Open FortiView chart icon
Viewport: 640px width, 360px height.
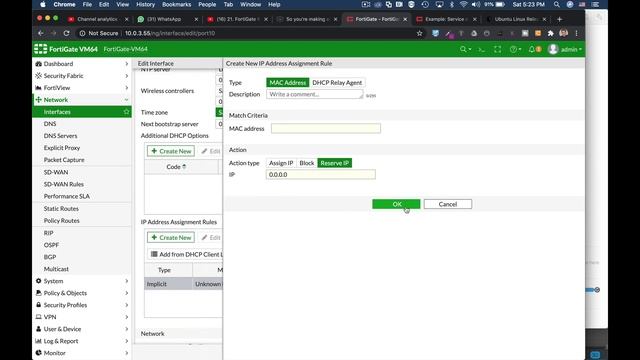[x=38, y=88]
